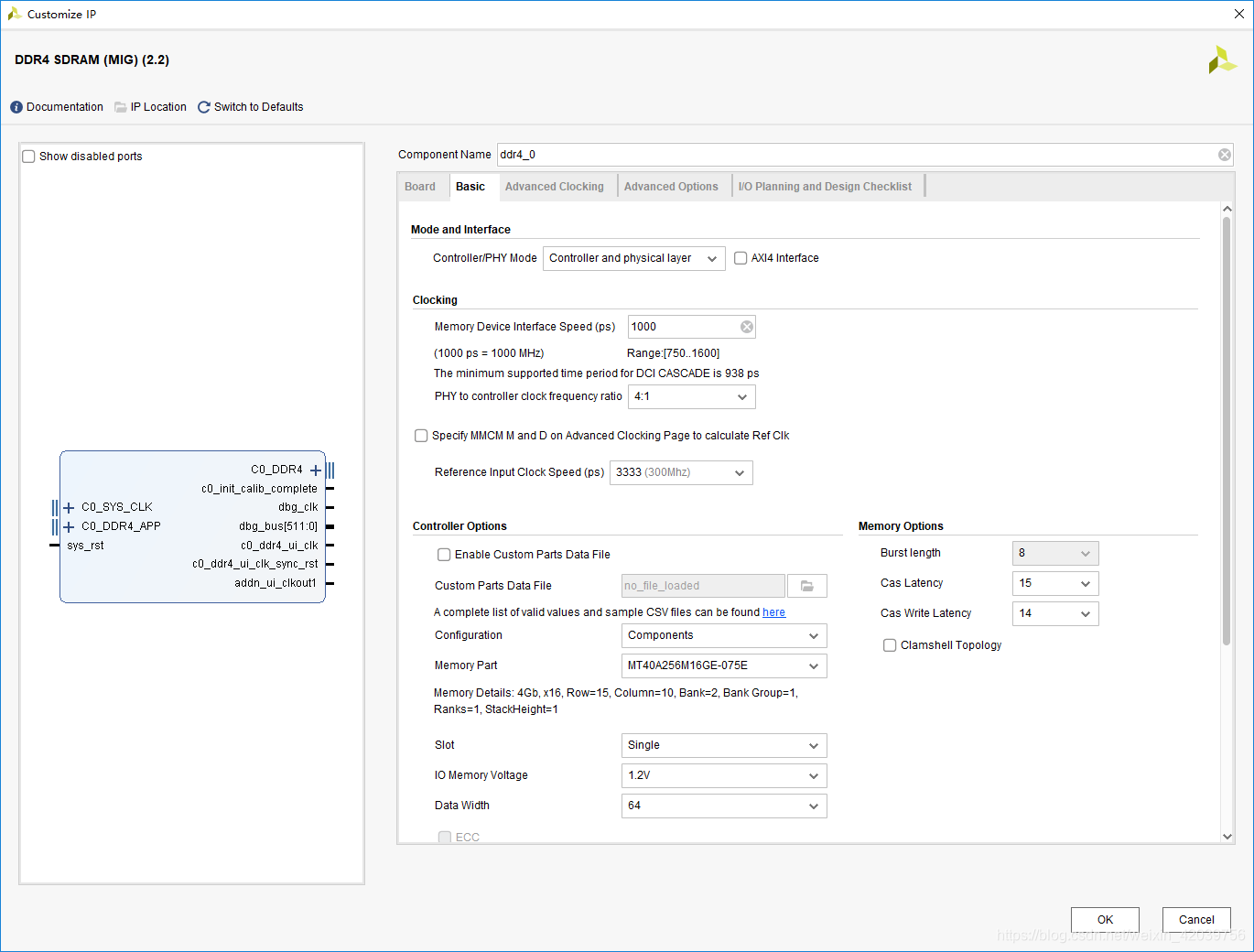The image size is (1254, 952).
Task: Check Specify MMCM M and D option
Action: coord(421,436)
